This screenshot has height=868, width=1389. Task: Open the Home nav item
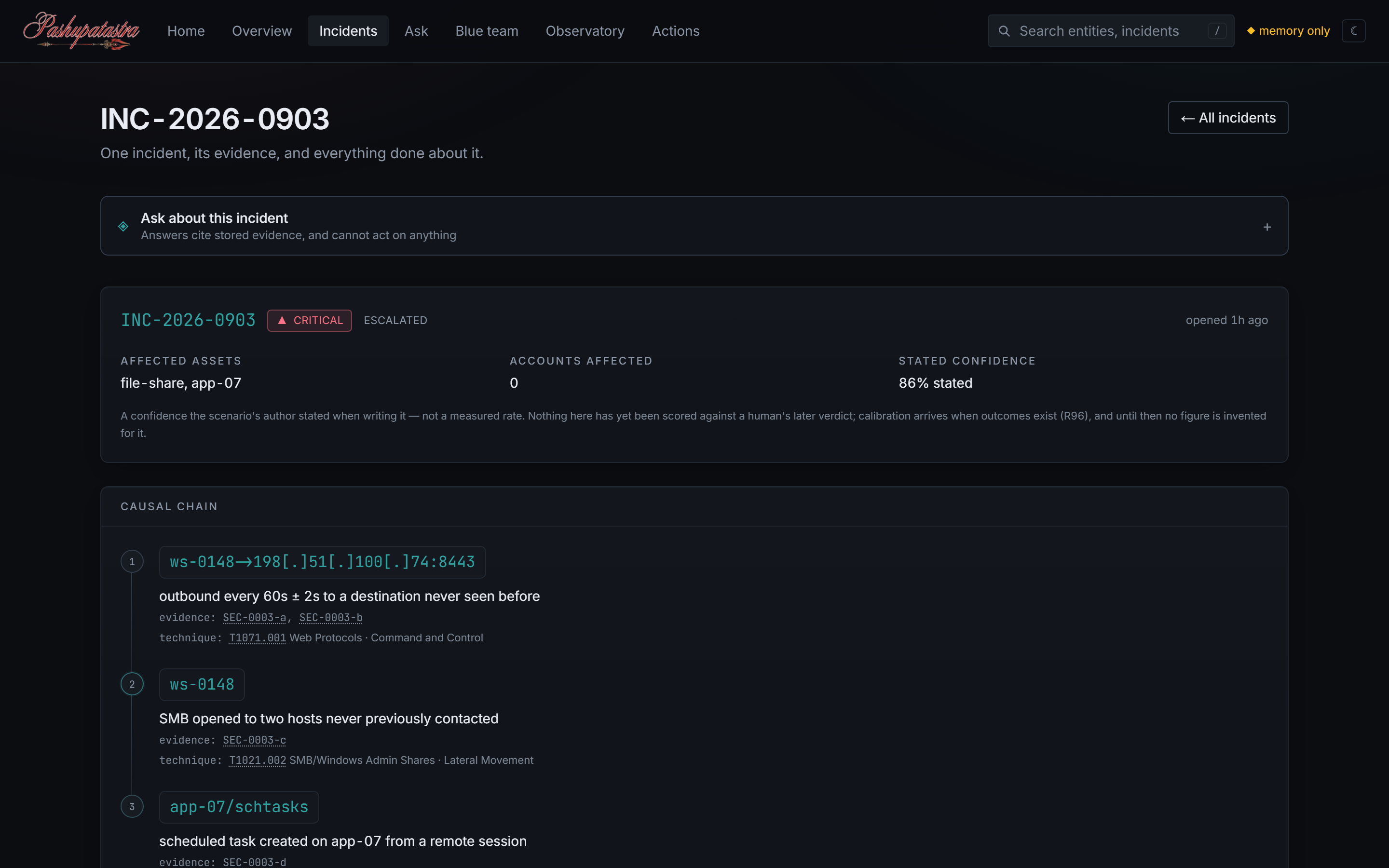(186, 31)
